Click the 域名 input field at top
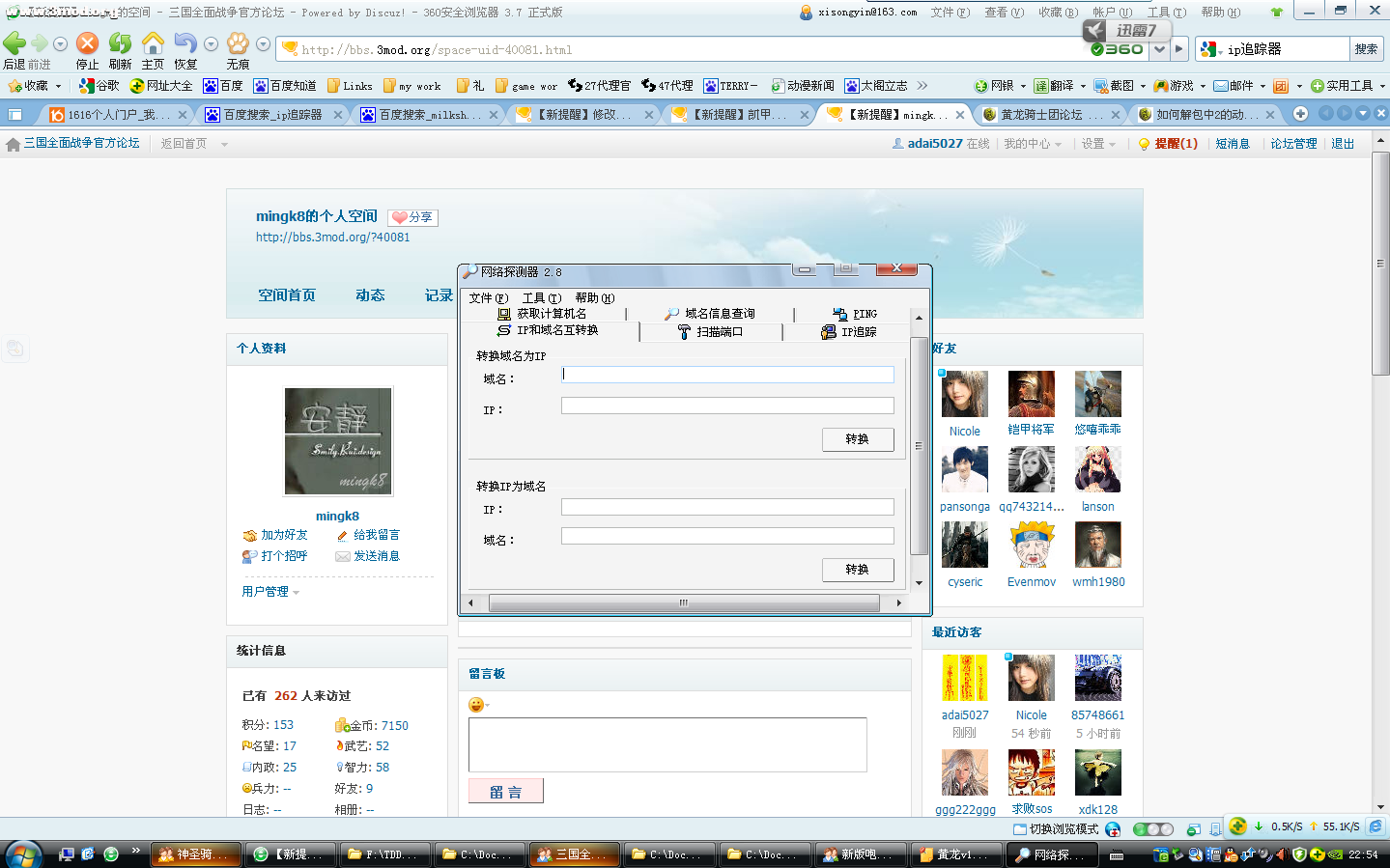Screen dimensions: 1390x868 (x=727, y=375)
